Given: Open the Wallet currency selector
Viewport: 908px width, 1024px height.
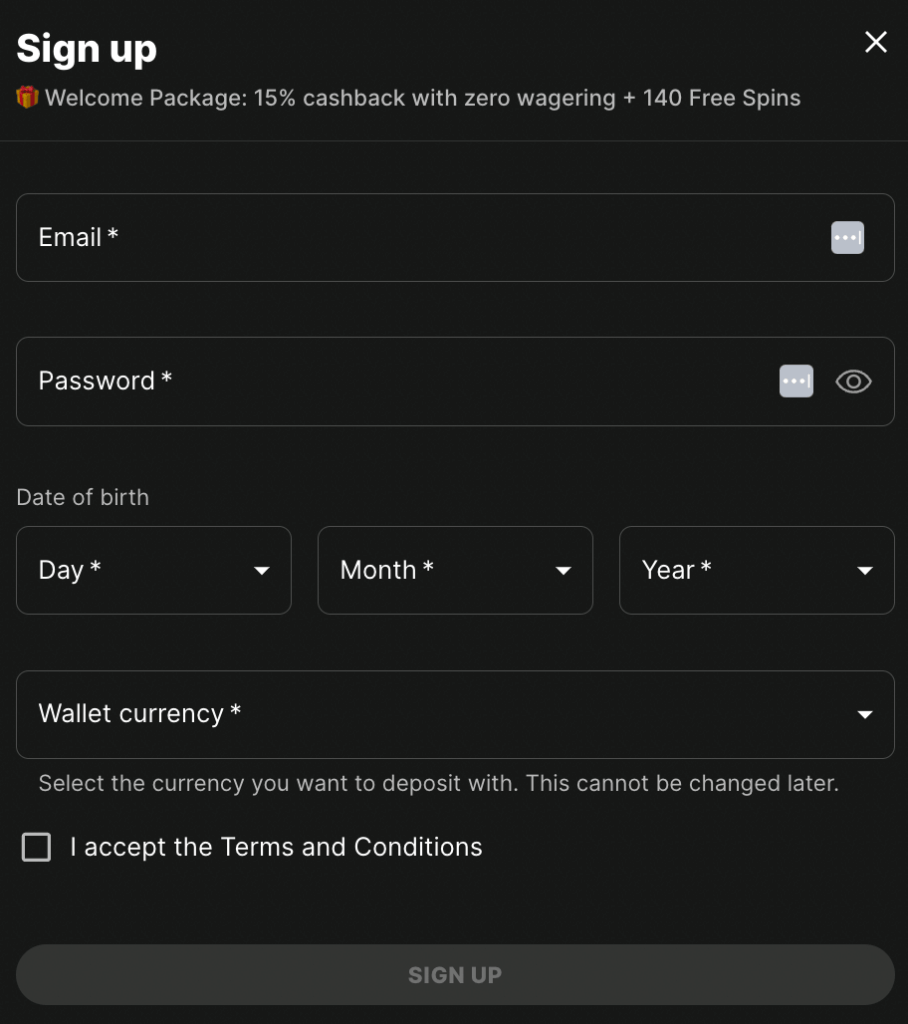Looking at the screenshot, I should click(x=455, y=714).
